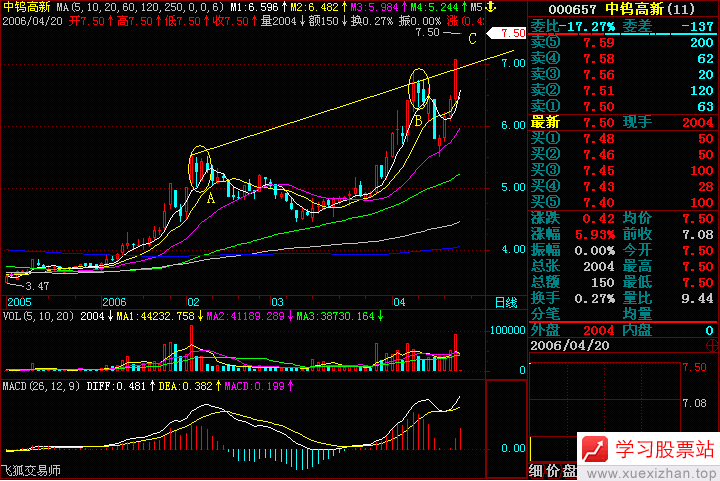Click the 日线 period label
The image size is (720, 481).
(x=506, y=302)
